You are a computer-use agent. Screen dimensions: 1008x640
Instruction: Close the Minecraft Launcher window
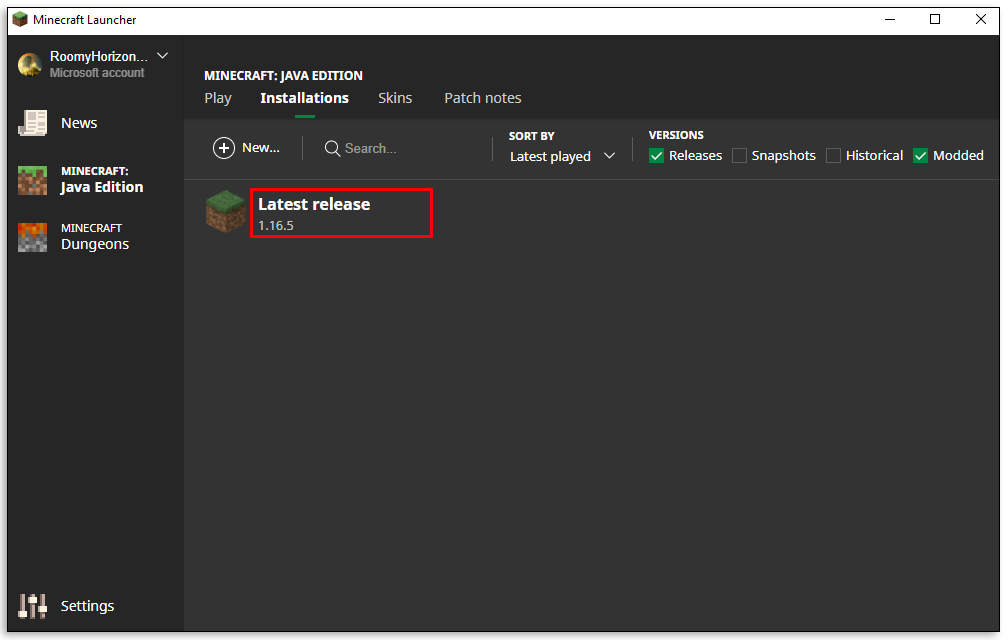(980, 19)
